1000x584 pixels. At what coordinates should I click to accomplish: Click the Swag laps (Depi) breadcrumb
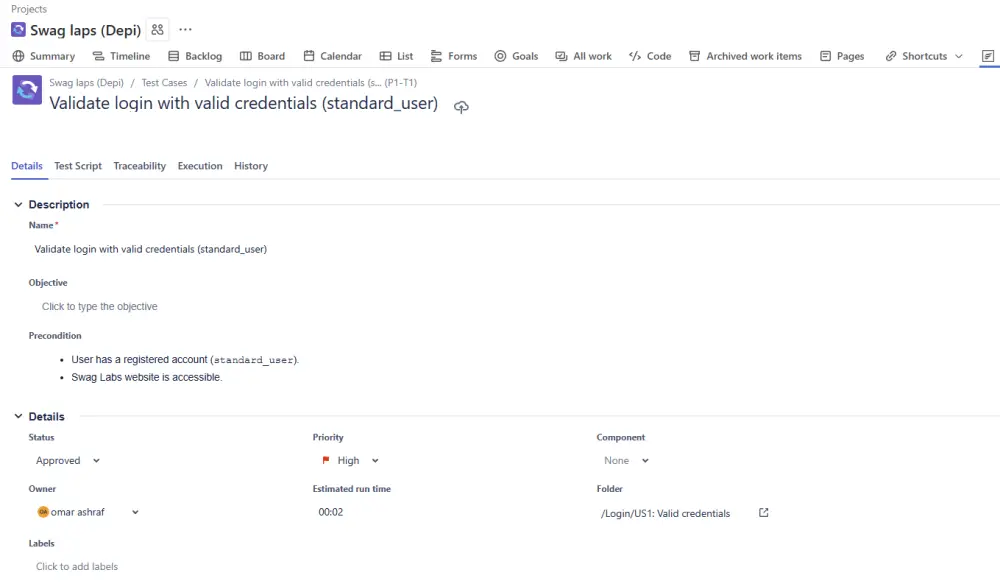[86, 83]
